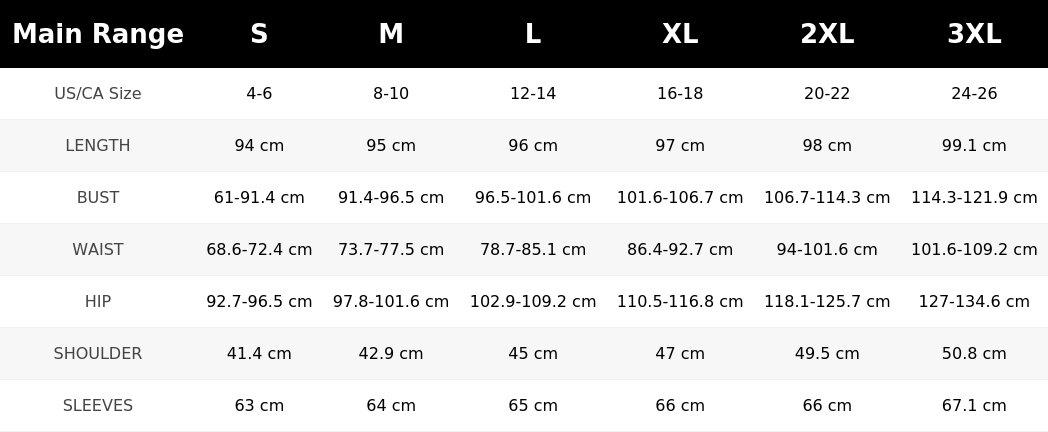Click the SHOULDER row label
Image resolution: width=1048 pixels, height=432 pixels.
pyautogui.click(x=98, y=354)
